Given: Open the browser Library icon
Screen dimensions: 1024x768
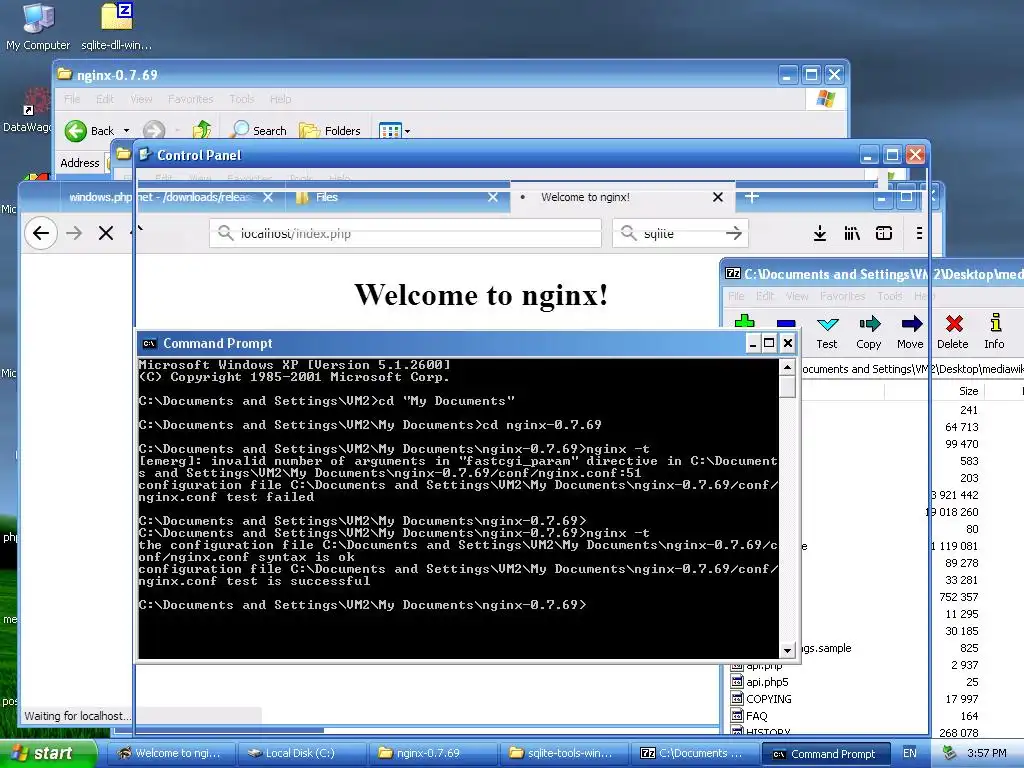Looking at the screenshot, I should coord(852,233).
